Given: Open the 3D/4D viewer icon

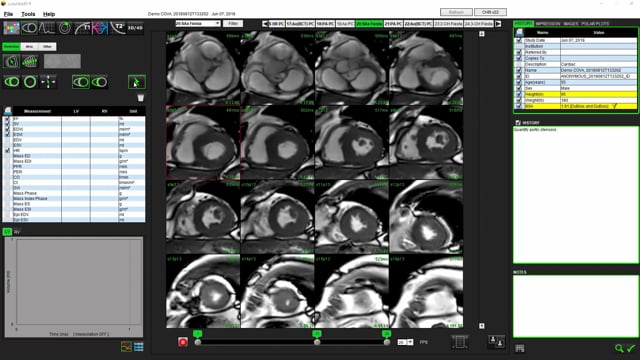Looking at the screenshot, I should [x=135, y=28].
